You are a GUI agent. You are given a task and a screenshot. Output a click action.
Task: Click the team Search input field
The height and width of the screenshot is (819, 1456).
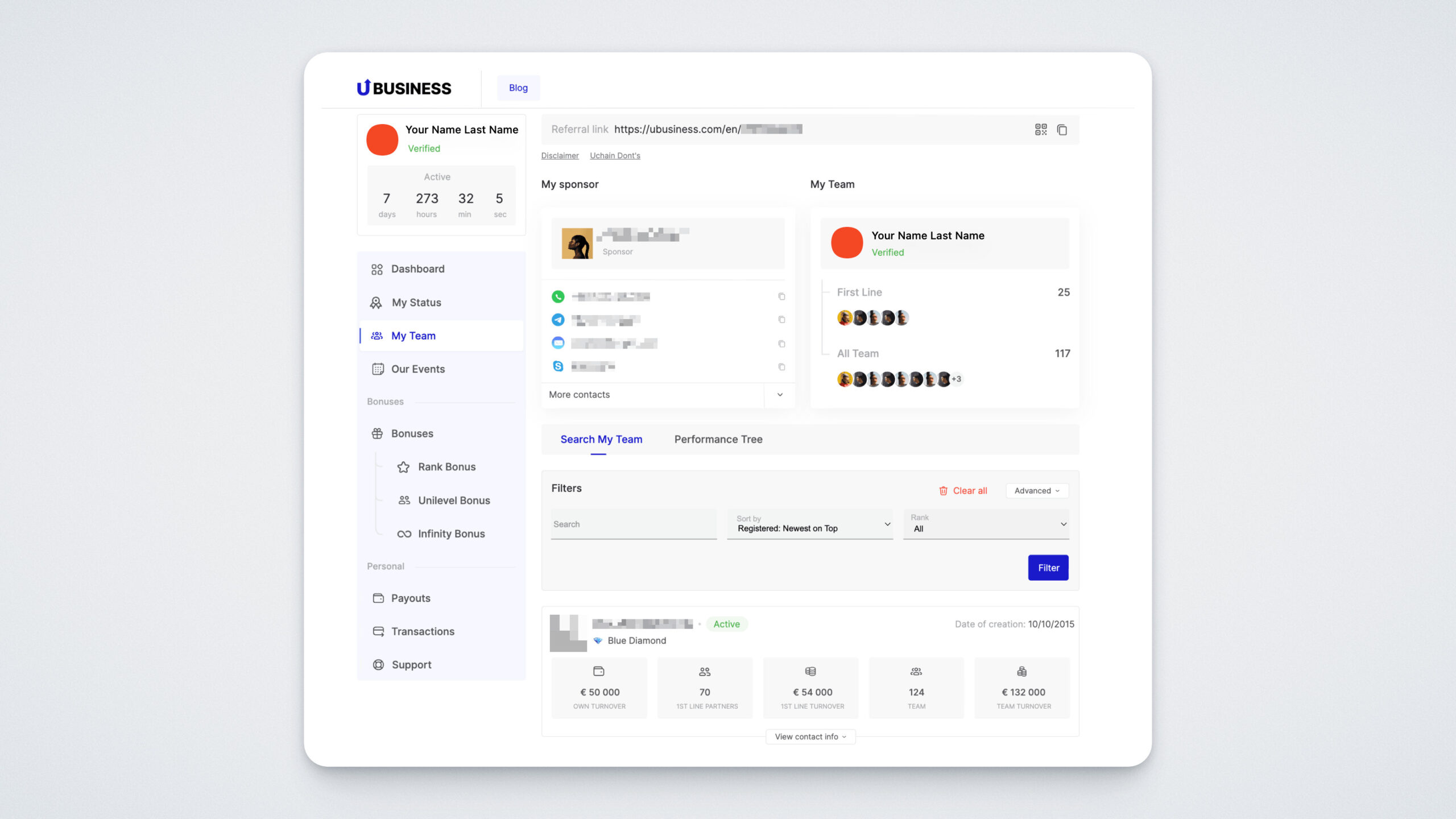633,524
